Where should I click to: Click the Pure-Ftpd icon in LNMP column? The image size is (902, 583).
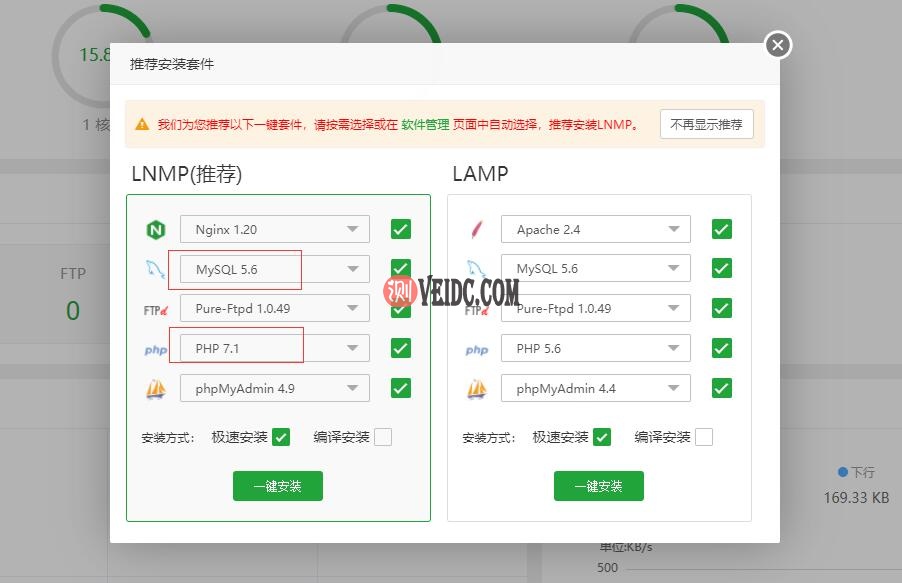coord(155,308)
